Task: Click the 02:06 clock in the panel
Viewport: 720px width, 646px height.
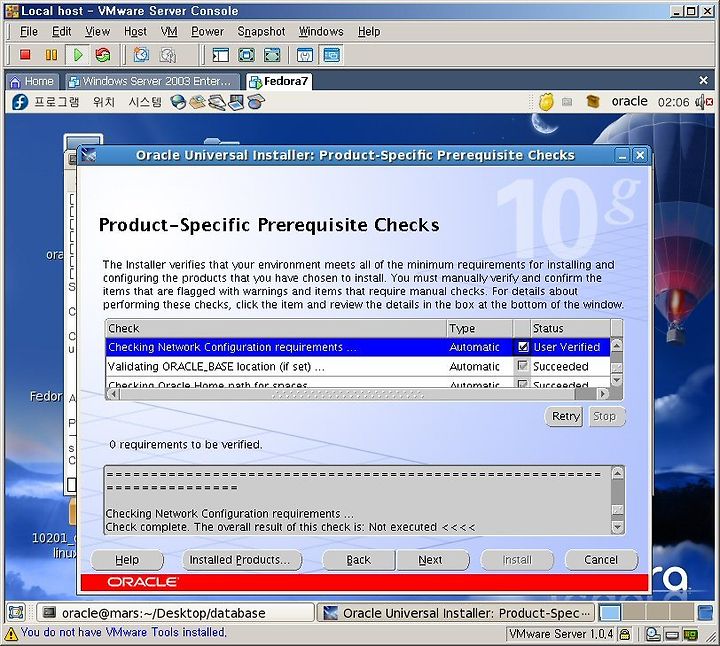Action: click(673, 102)
